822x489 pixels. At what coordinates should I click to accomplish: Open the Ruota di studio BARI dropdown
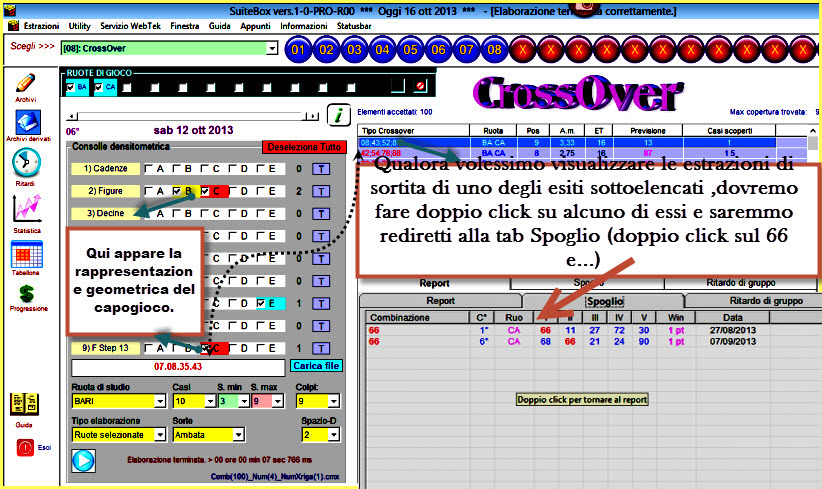point(160,401)
